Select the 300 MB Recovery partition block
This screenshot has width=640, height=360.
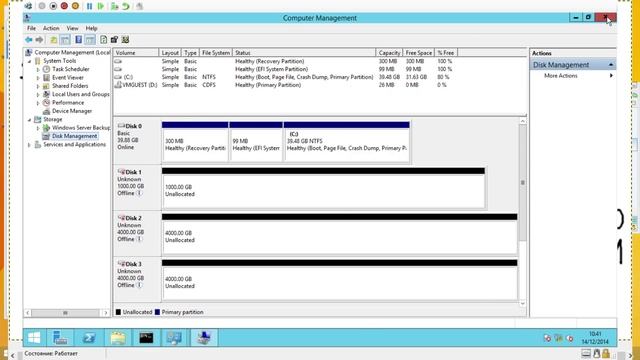click(x=195, y=142)
